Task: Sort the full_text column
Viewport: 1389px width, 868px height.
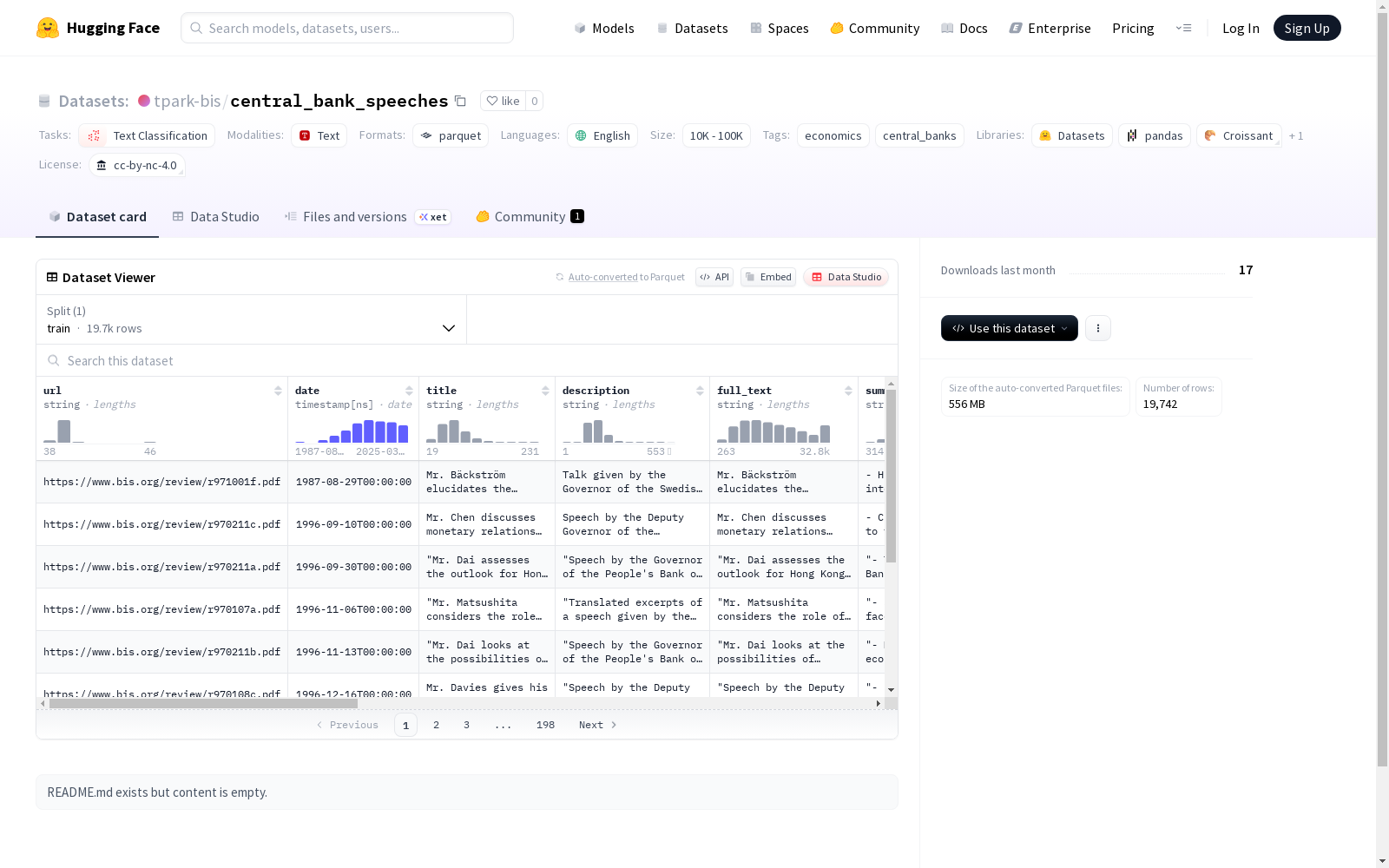Action: [848, 391]
